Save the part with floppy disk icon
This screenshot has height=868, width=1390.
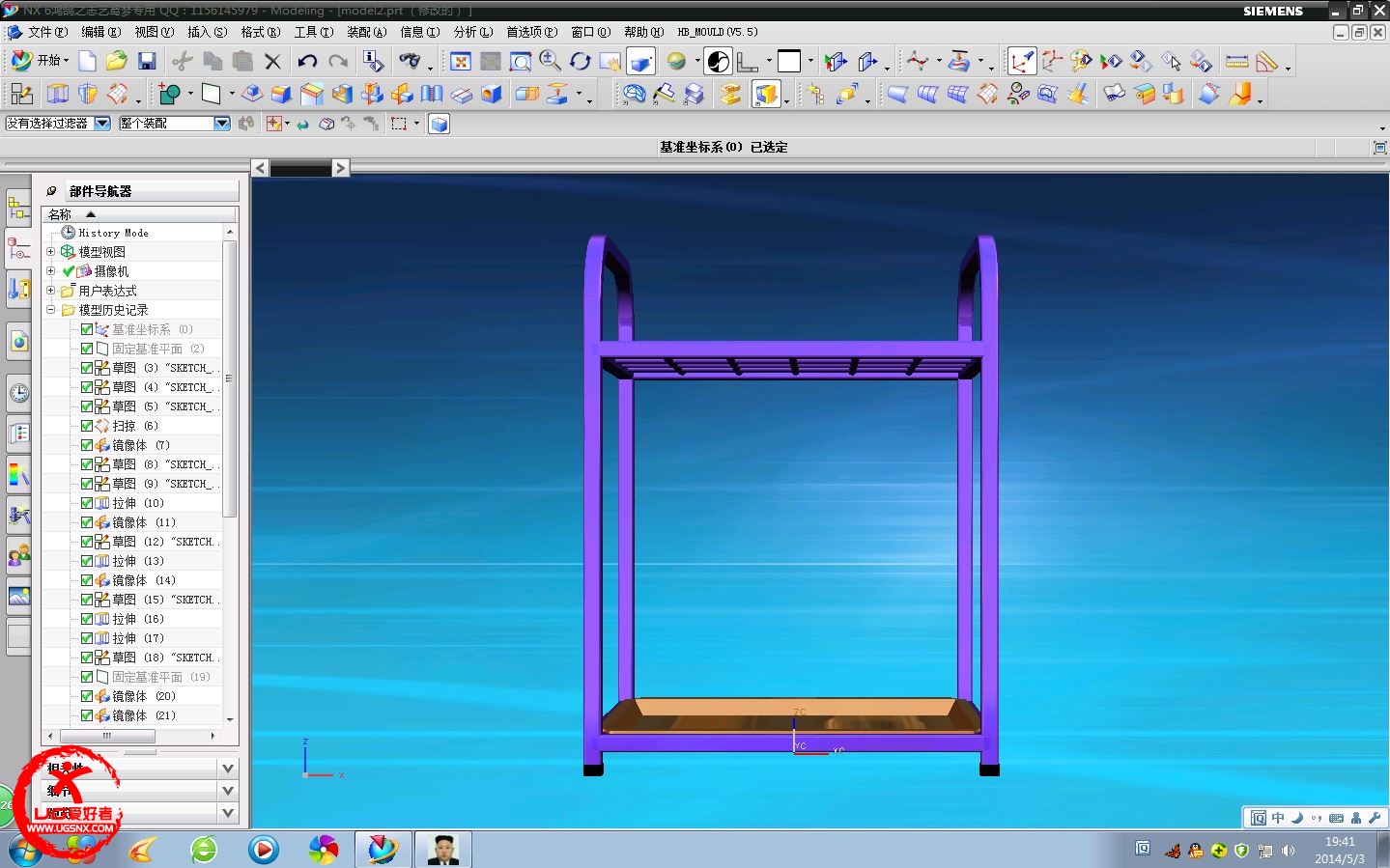tap(147, 62)
